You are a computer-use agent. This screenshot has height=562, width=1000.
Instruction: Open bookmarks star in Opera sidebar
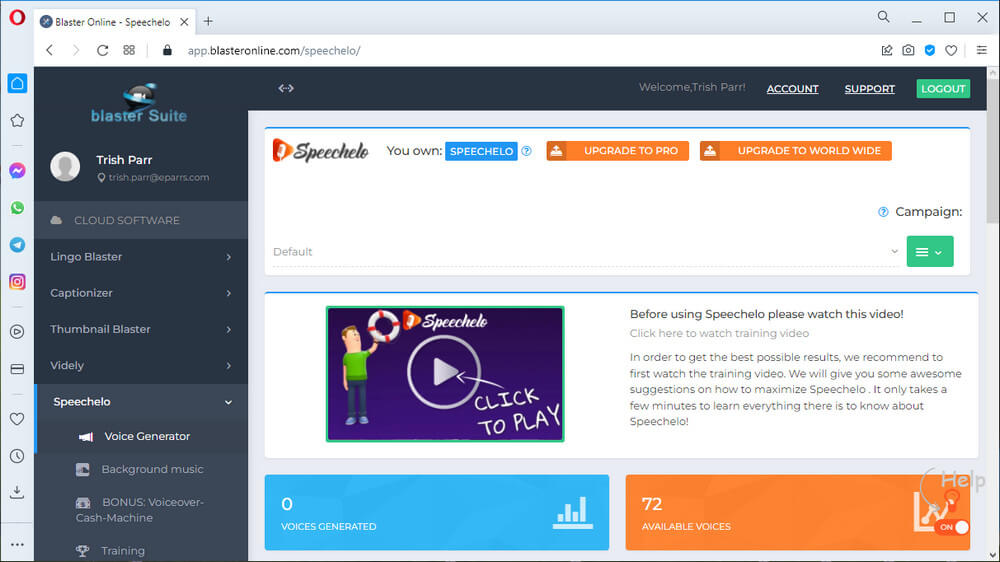point(17,121)
